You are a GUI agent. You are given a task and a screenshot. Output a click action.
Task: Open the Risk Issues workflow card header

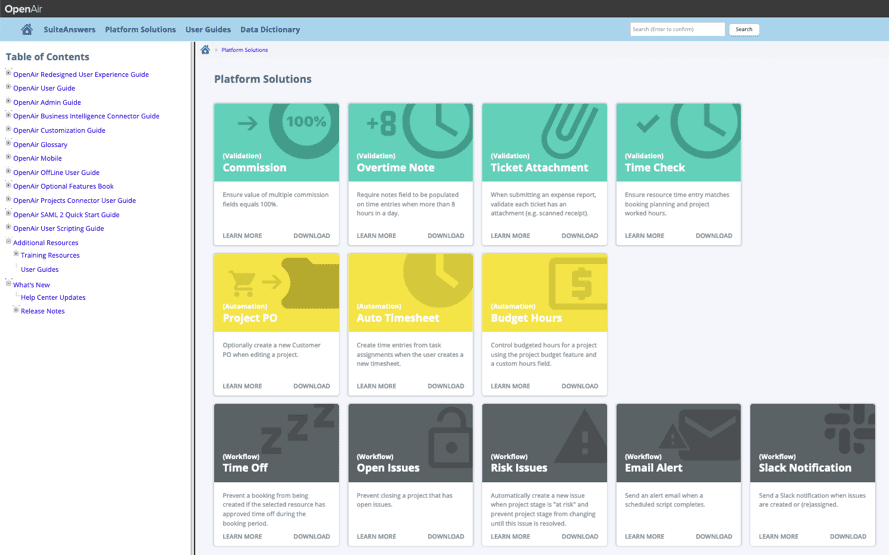click(x=545, y=443)
